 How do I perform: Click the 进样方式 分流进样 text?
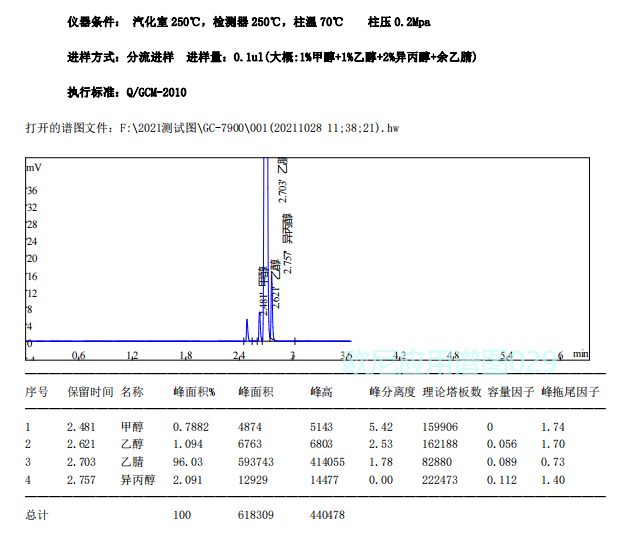pyautogui.click(x=120, y=57)
